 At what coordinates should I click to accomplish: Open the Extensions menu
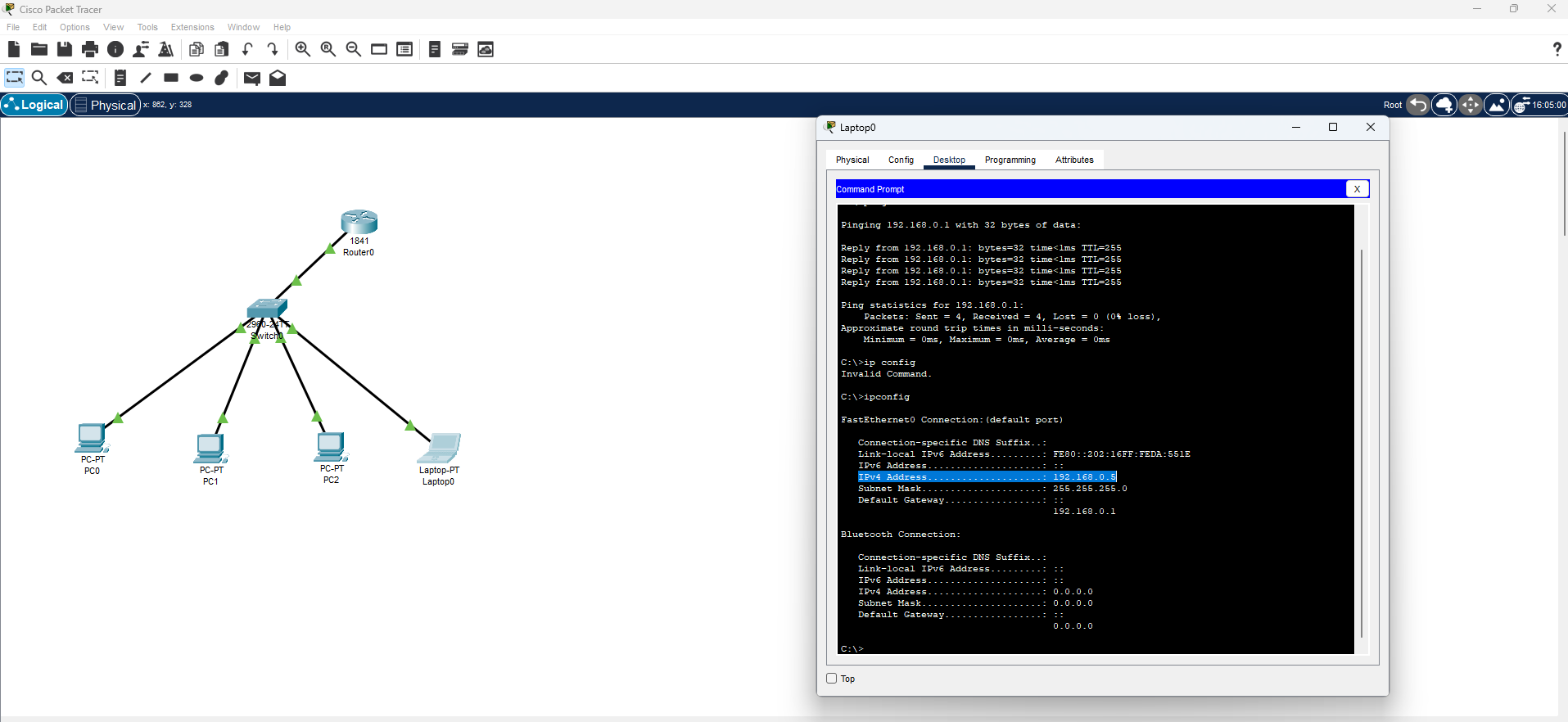point(192,27)
